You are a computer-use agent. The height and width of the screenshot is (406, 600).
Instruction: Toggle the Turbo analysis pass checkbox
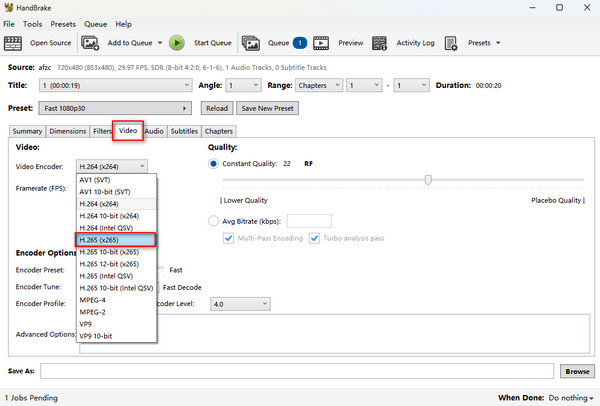[314, 238]
